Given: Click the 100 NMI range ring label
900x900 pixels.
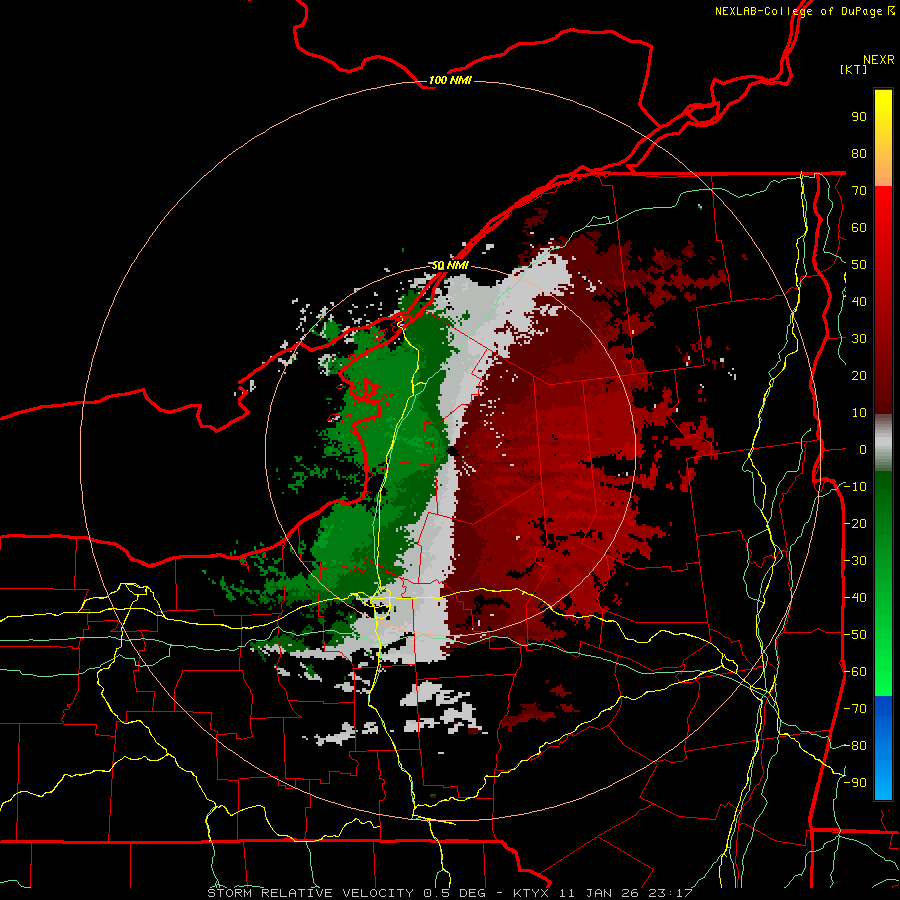Looking at the screenshot, I should (x=450, y=80).
